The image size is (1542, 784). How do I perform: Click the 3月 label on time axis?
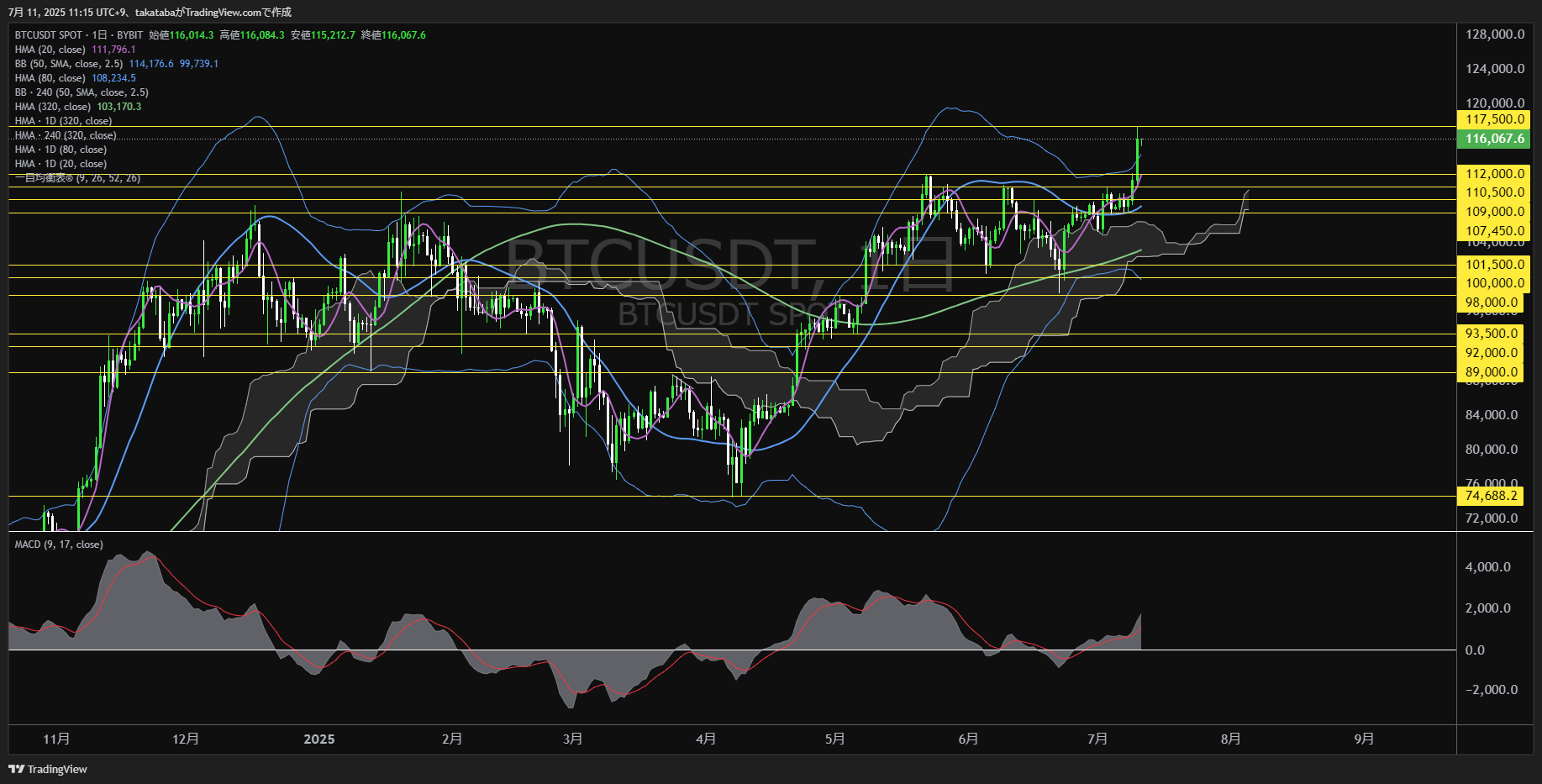572,739
